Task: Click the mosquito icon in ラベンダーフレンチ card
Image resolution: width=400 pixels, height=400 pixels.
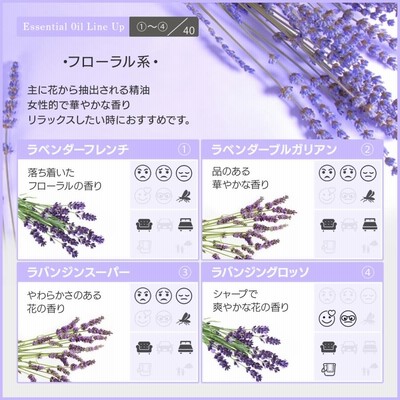Action: click(184, 196)
